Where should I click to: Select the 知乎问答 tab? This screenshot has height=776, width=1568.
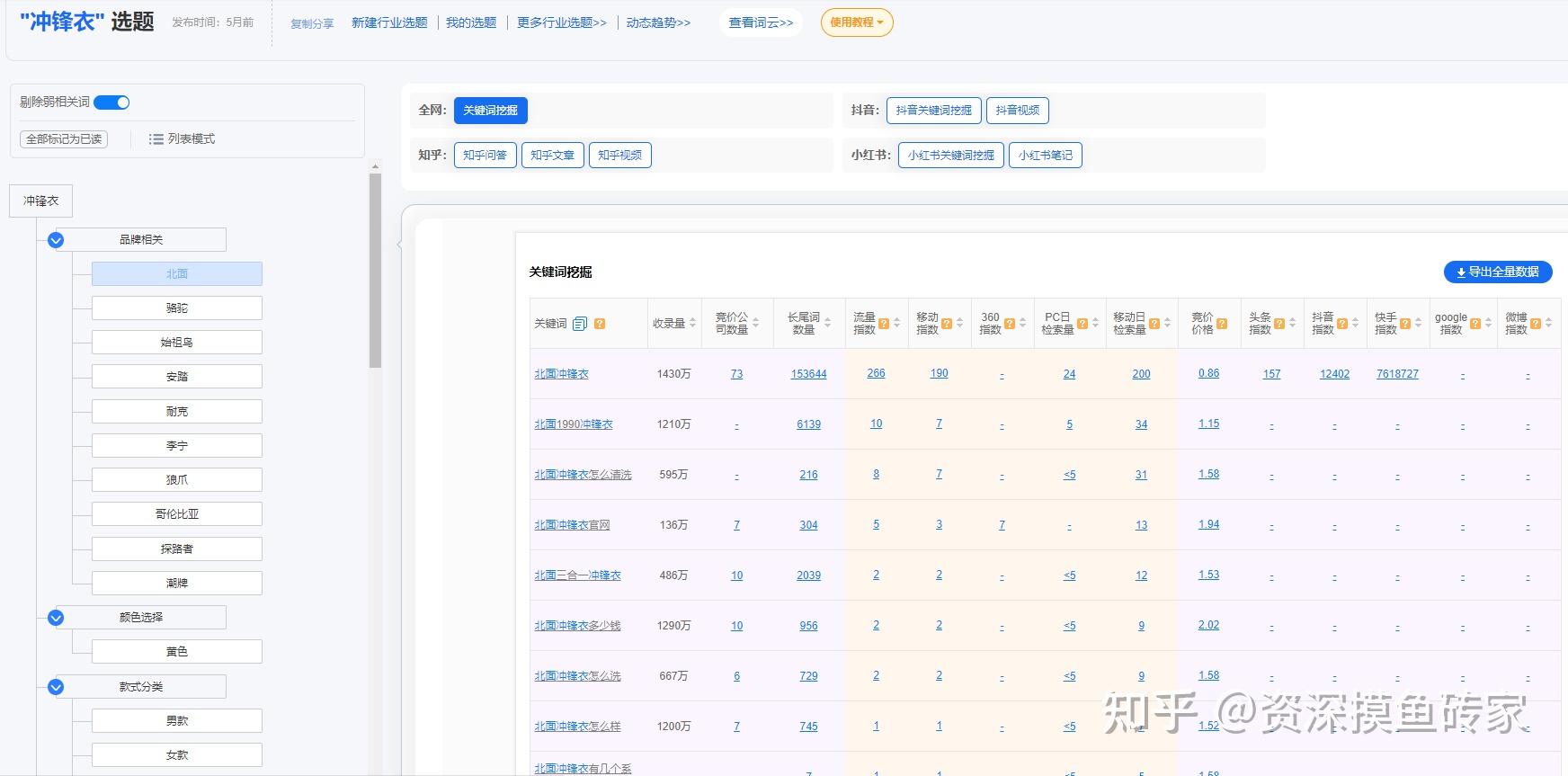click(486, 156)
